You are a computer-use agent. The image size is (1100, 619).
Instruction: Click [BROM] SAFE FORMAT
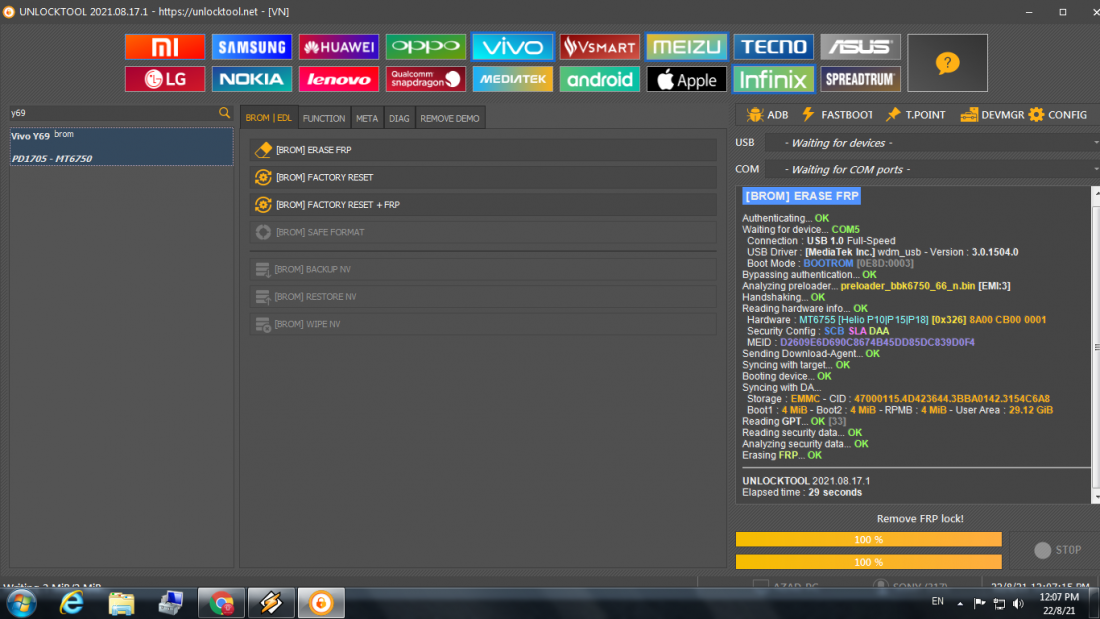483,232
